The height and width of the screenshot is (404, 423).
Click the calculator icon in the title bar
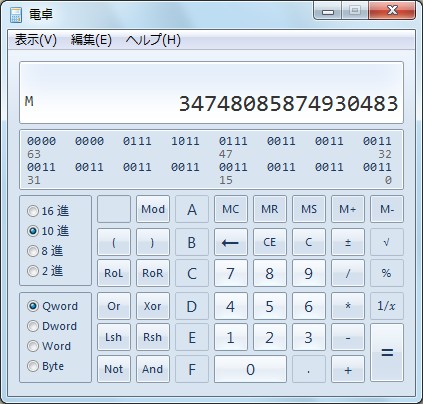(x=16, y=15)
